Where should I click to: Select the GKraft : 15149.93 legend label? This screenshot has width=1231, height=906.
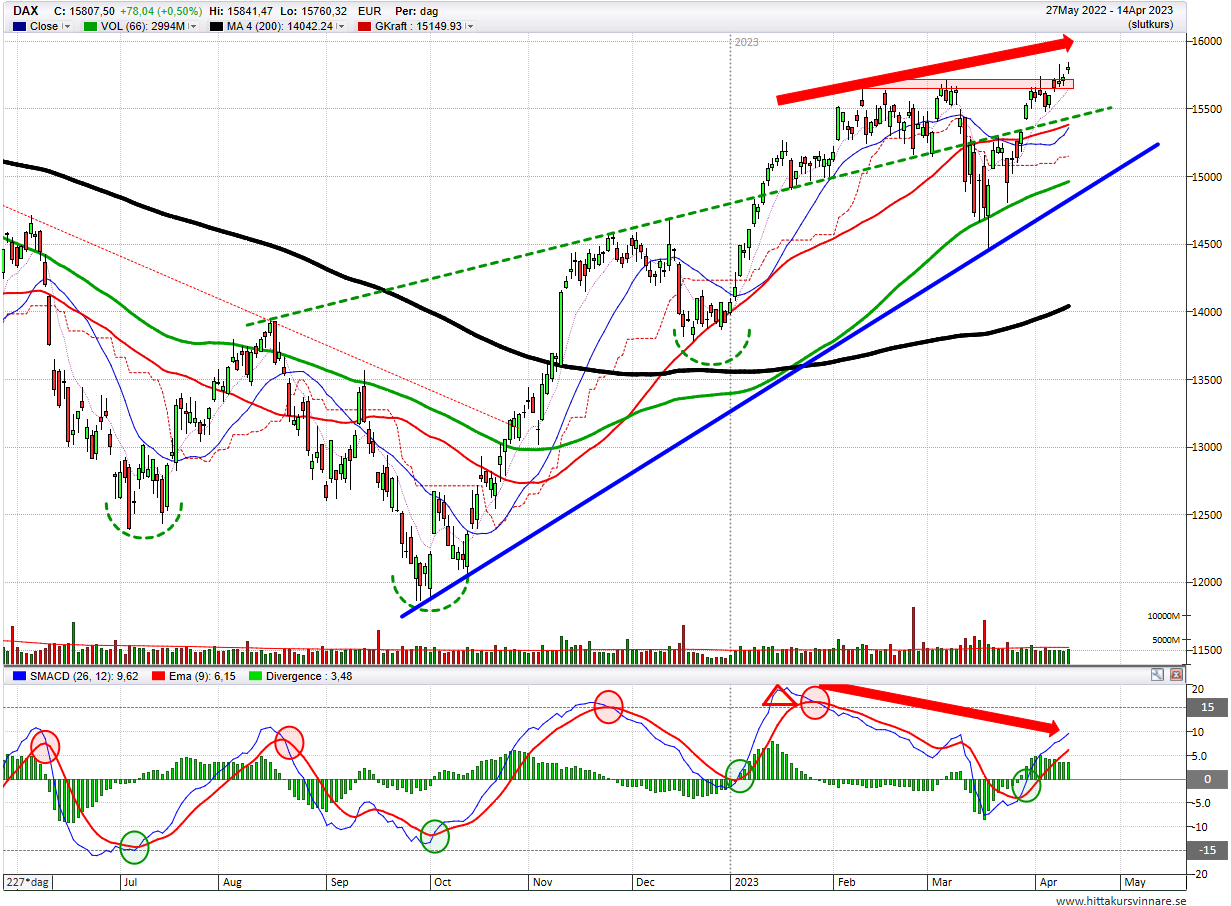[418, 27]
